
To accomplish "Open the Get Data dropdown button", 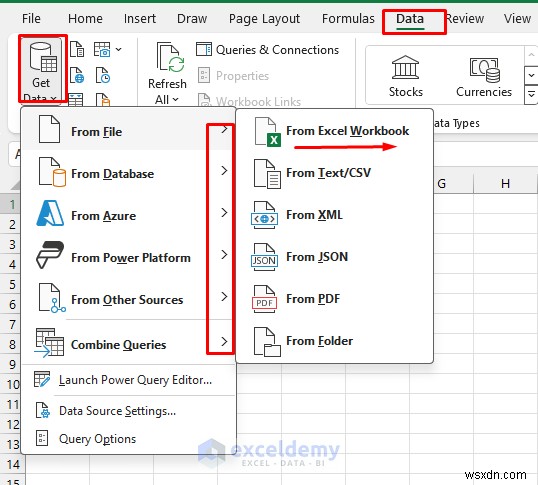I will 42,70.
